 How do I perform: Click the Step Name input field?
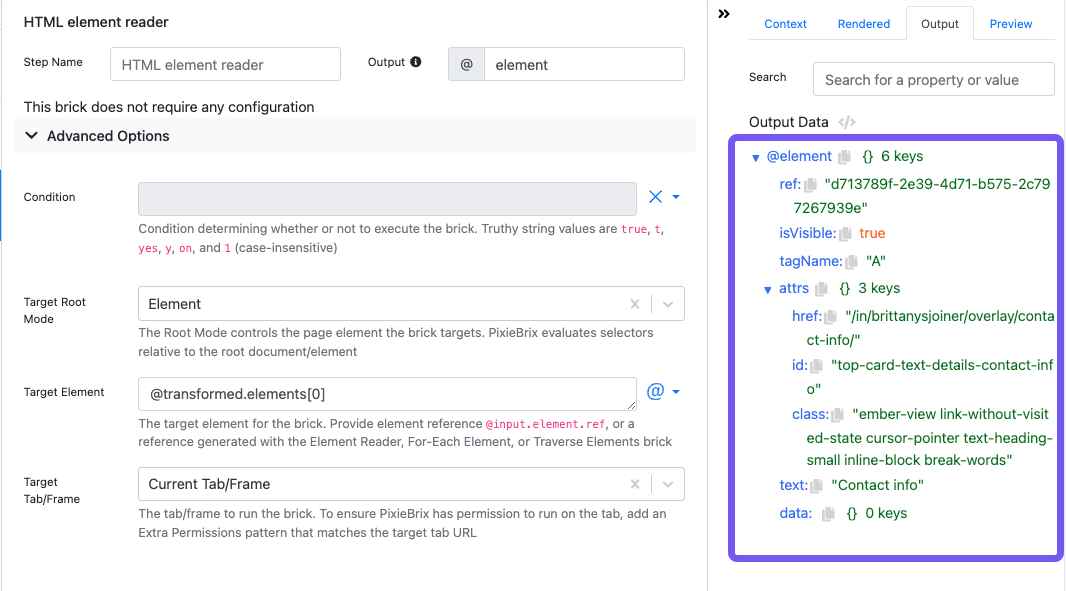(225, 65)
